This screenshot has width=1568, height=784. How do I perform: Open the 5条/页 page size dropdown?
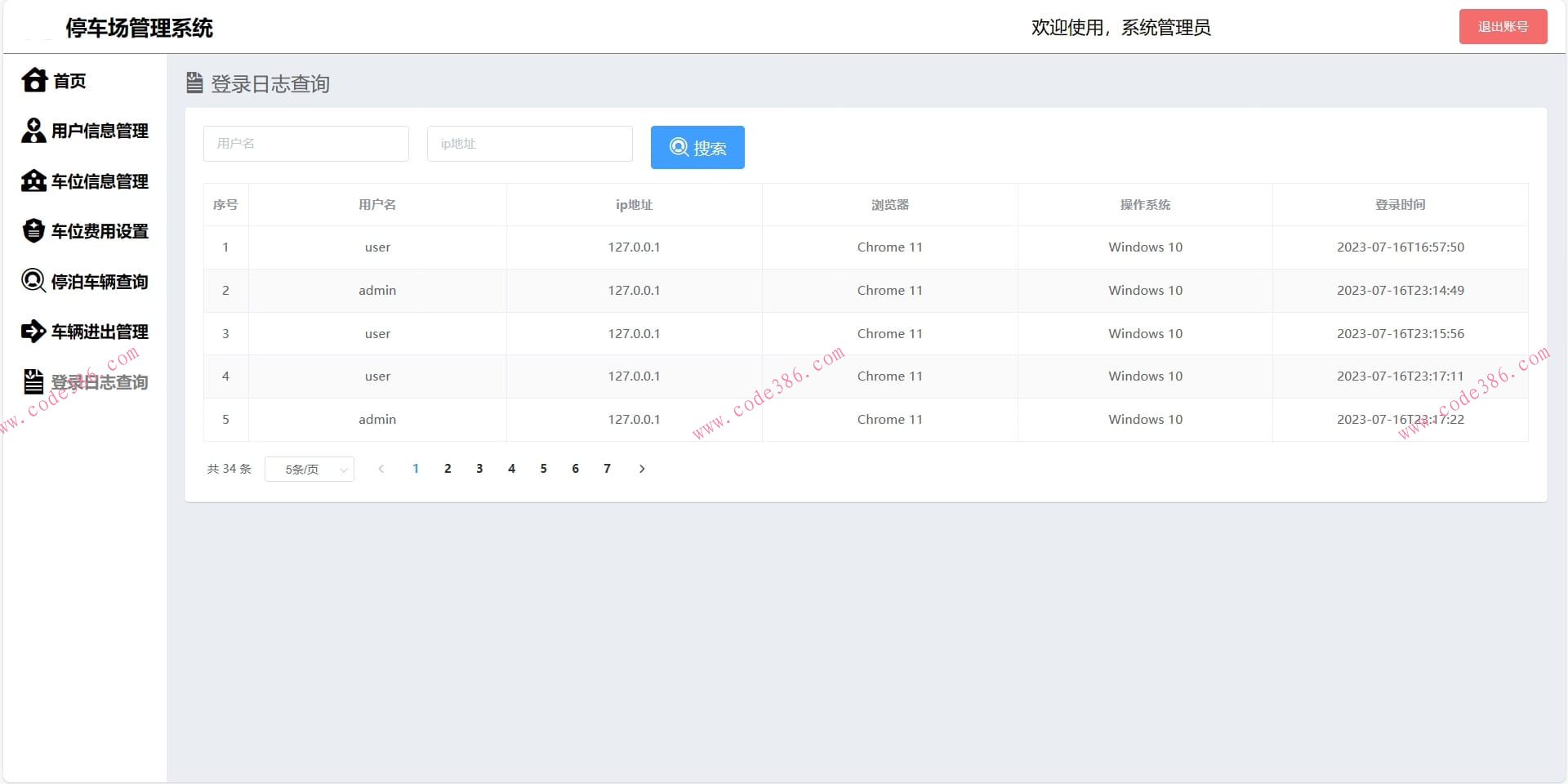(310, 469)
